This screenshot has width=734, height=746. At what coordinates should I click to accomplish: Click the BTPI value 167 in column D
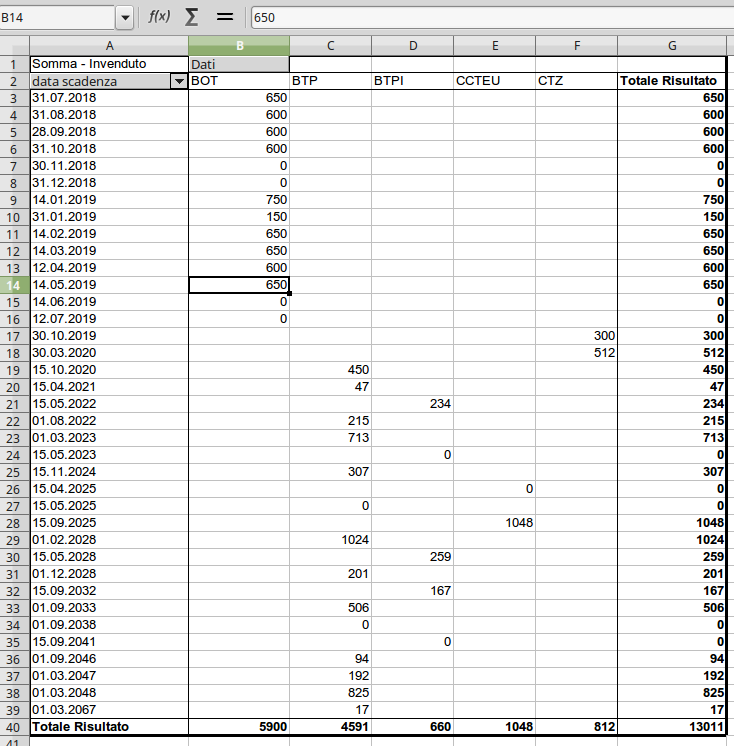(x=412, y=591)
